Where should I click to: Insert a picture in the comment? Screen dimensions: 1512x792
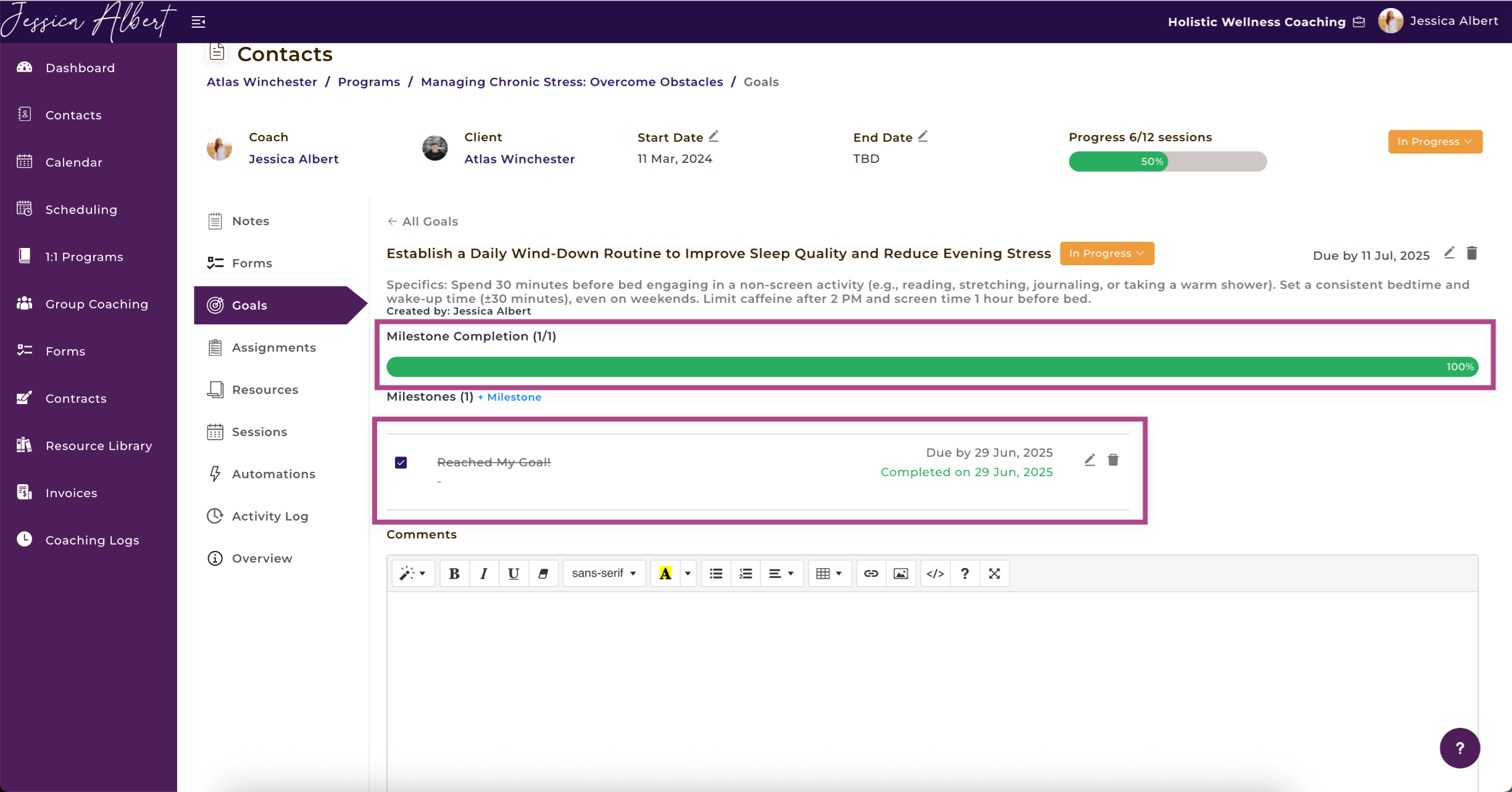point(901,574)
